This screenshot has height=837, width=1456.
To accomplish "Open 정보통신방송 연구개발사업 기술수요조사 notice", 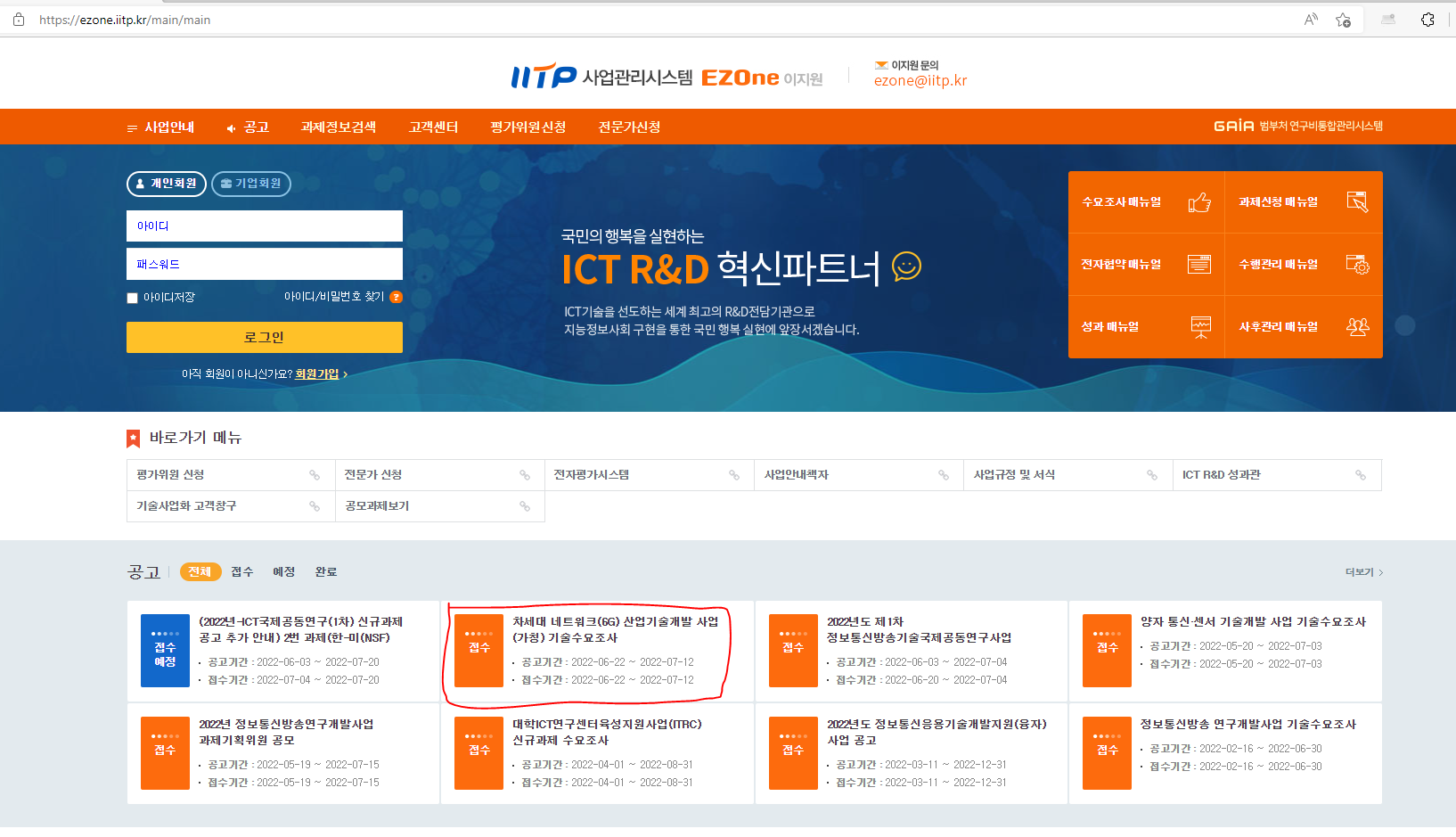I will point(1248,725).
